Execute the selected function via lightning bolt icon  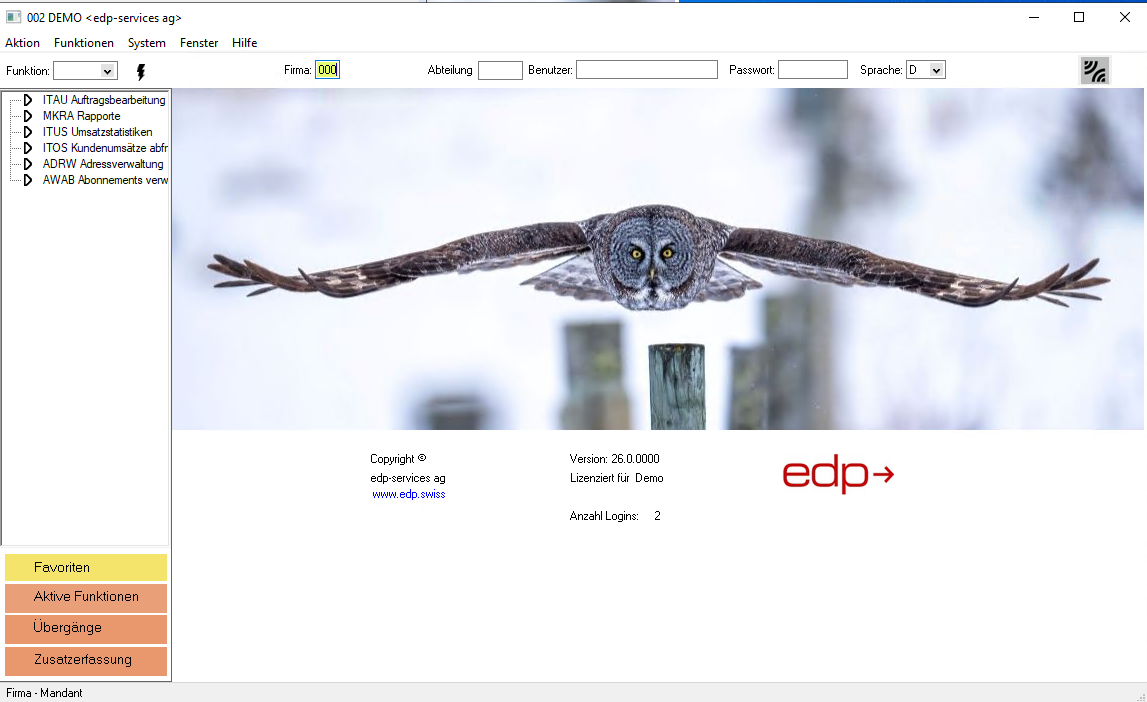click(x=140, y=70)
